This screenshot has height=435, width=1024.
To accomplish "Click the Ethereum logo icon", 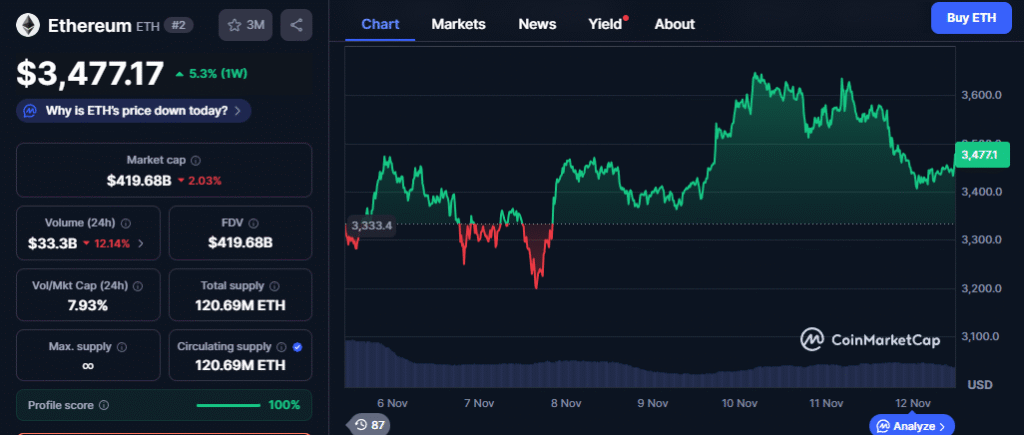I will click(x=29, y=25).
